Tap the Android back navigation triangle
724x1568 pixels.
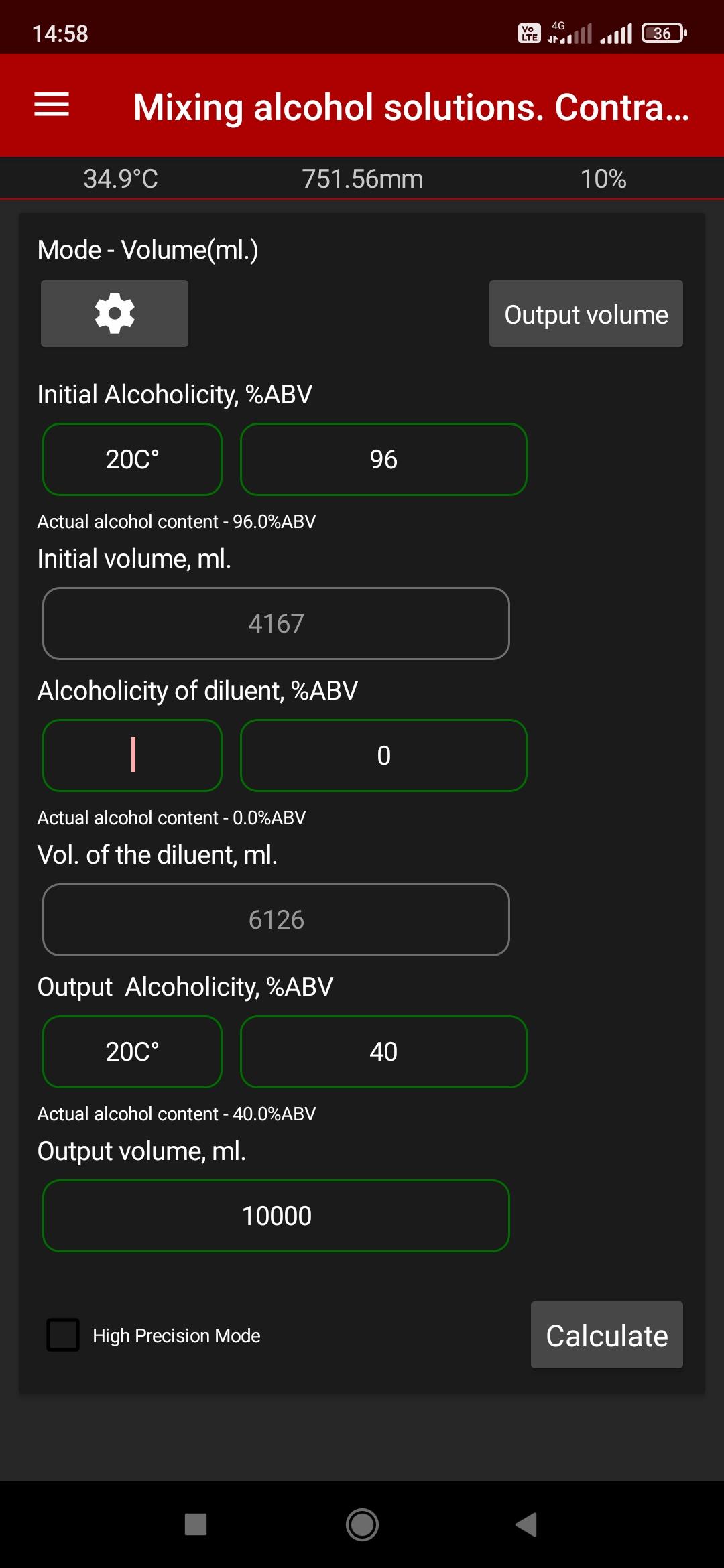click(x=526, y=1524)
